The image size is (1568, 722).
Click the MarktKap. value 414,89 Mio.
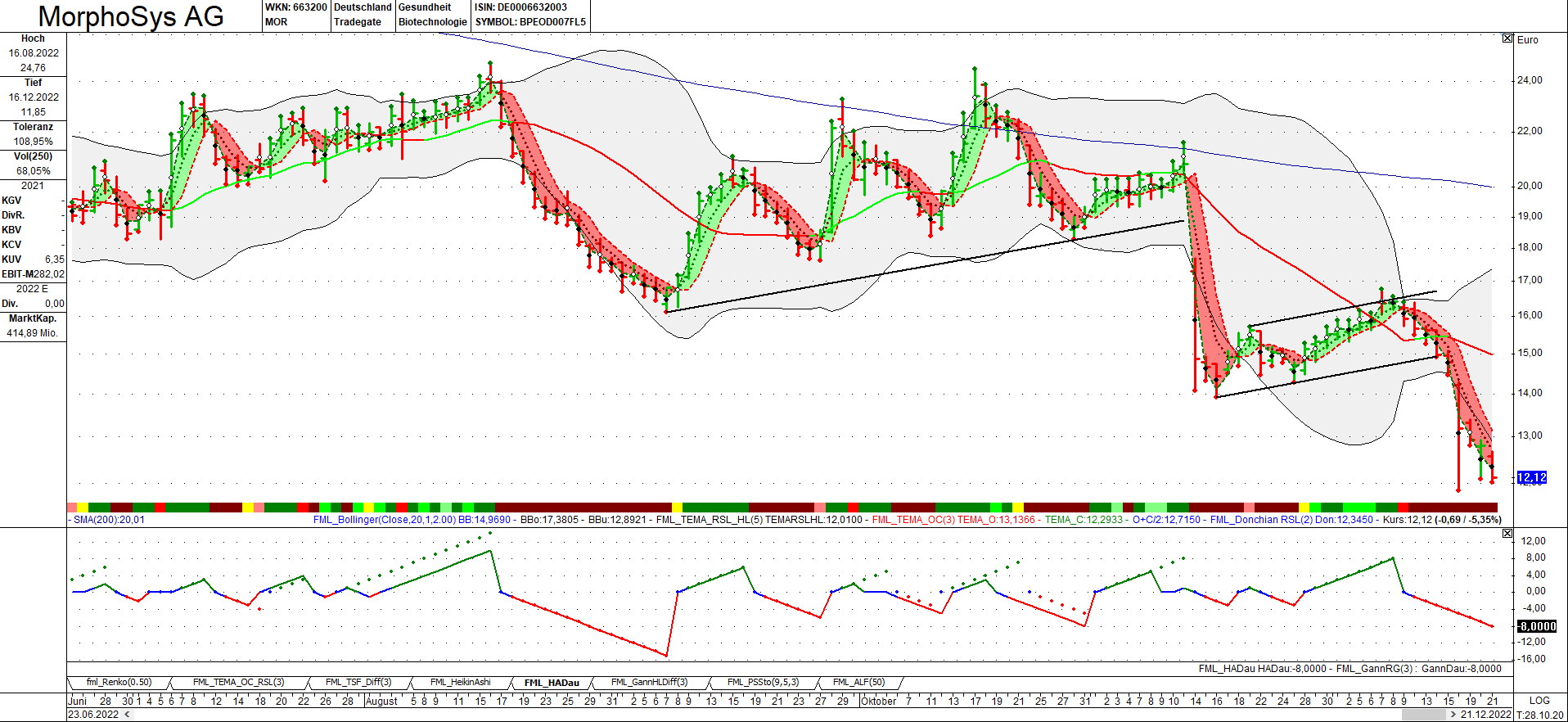[33, 333]
